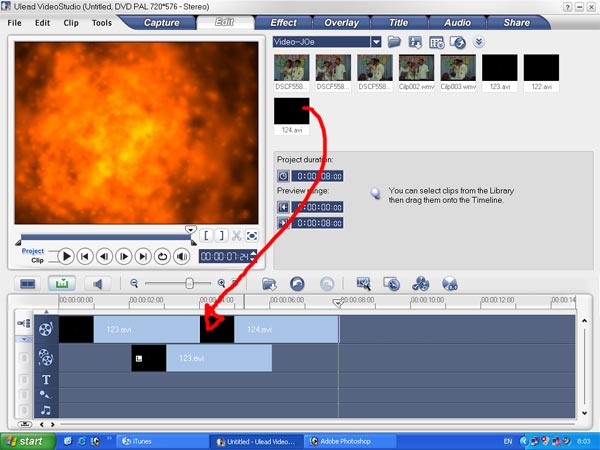Click the library batch convert clock icon
600x450 pixels.
458,42
